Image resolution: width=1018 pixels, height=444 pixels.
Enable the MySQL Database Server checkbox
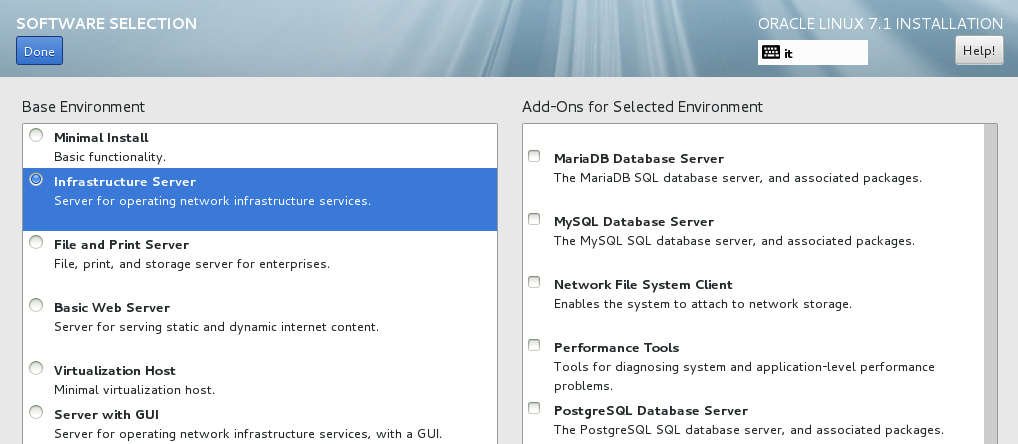pyautogui.click(x=534, y=219)
